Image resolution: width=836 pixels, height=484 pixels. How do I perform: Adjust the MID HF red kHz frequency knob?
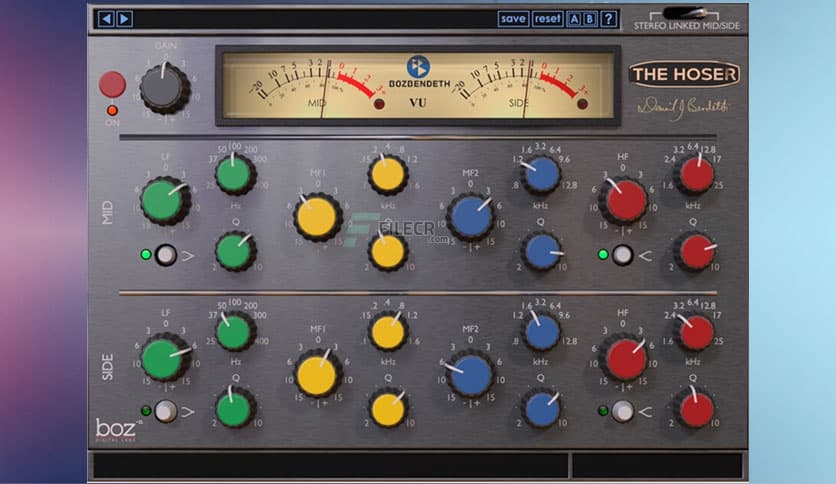tap(694, 174)
